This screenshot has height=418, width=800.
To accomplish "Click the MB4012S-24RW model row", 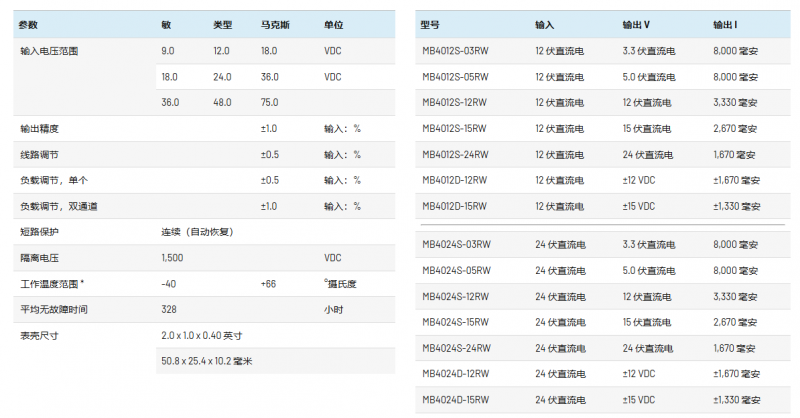I will pyautogui.click(x=455, y=154).
